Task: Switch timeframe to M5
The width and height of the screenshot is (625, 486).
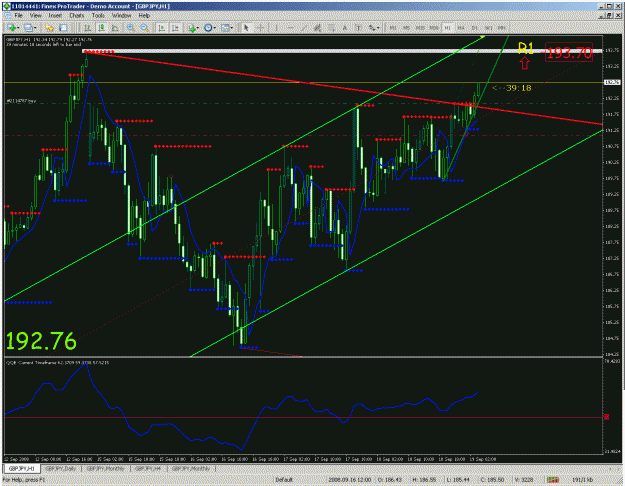Action: pos(407,28)
